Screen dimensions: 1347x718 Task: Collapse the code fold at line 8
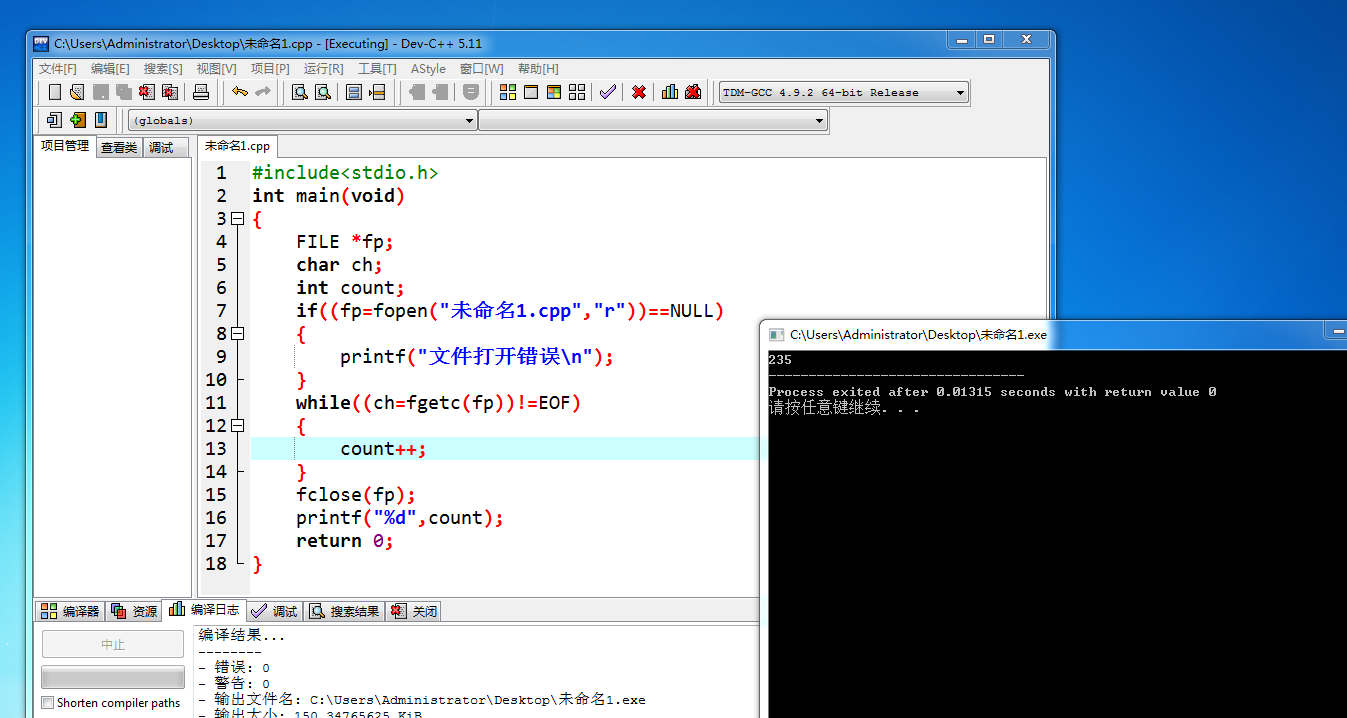pos(237,334)
